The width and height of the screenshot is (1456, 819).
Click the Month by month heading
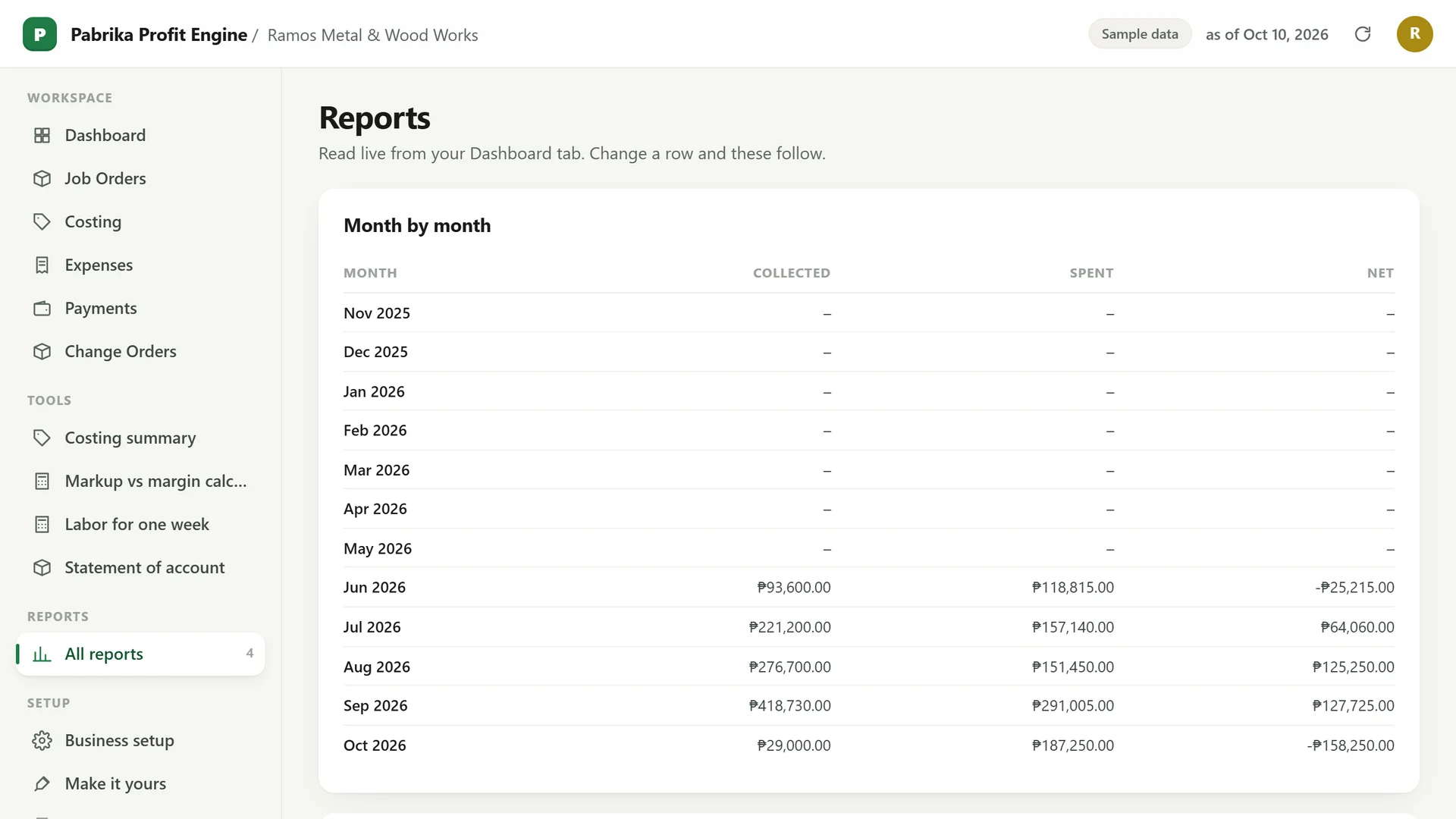click(x=417, y=225)
